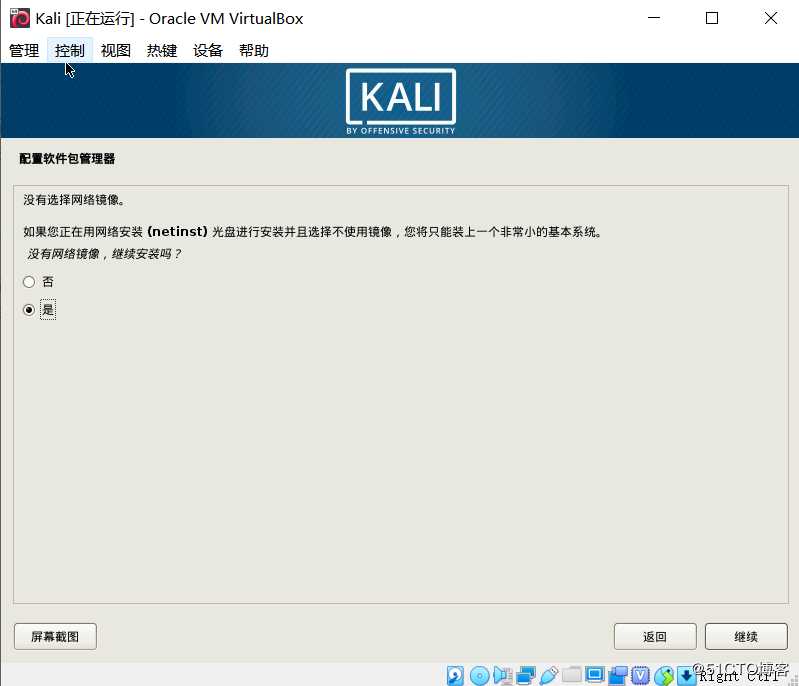Click the USB devices status icon

tap(548, 676)
